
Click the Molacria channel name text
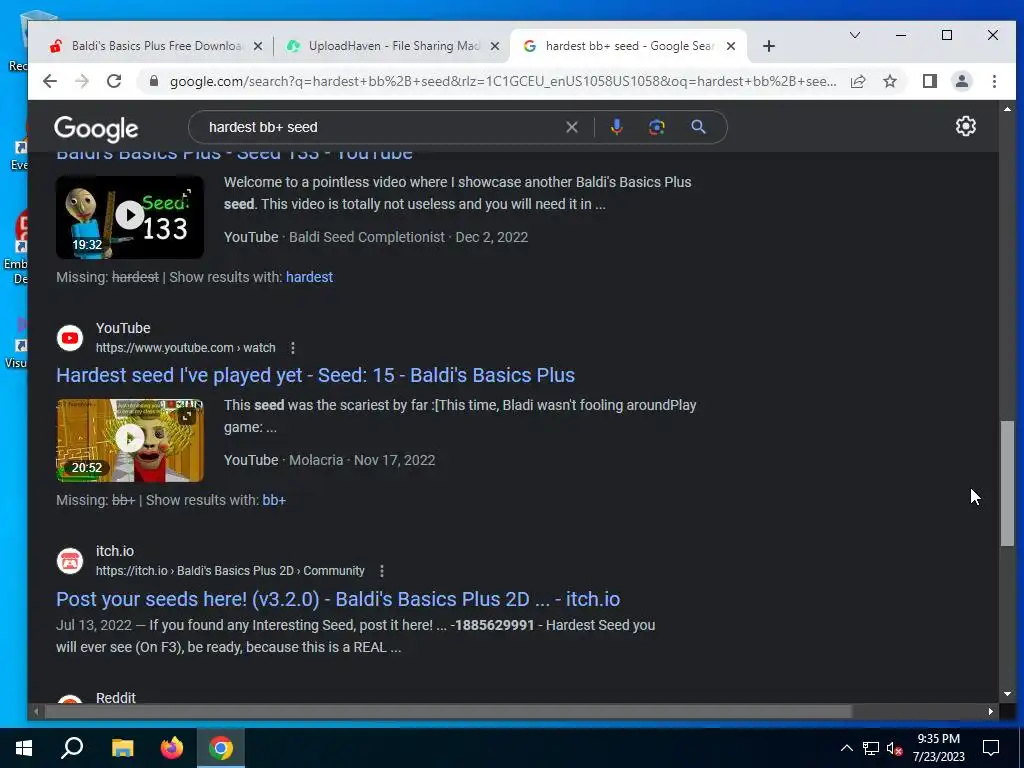pyautogui.click(x=316, y=460)
